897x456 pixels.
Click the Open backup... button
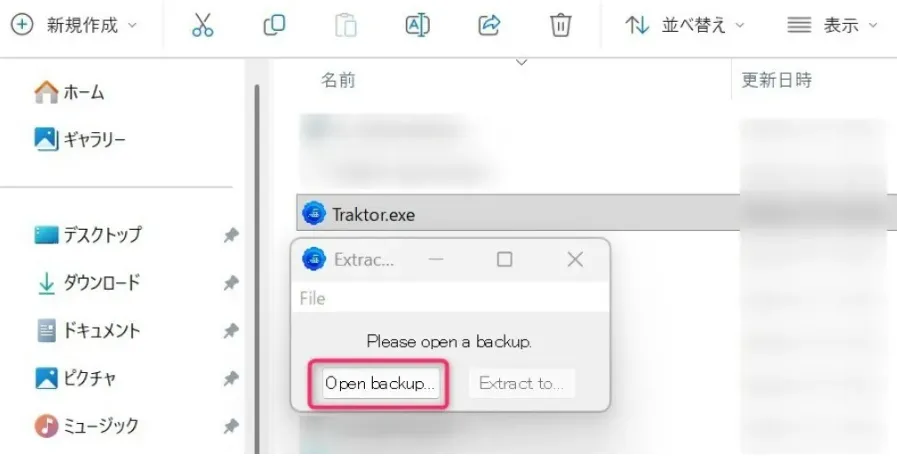[x=380, y=383]
